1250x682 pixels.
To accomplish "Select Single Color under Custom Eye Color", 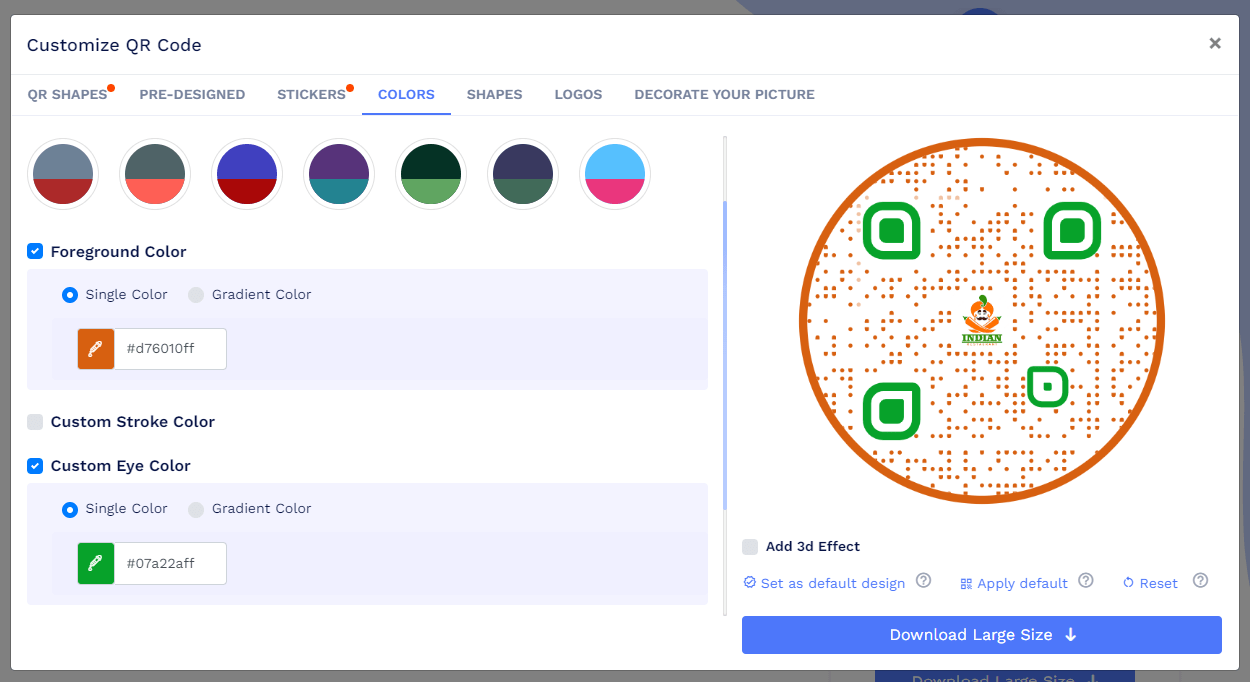I will coord(70,509).
